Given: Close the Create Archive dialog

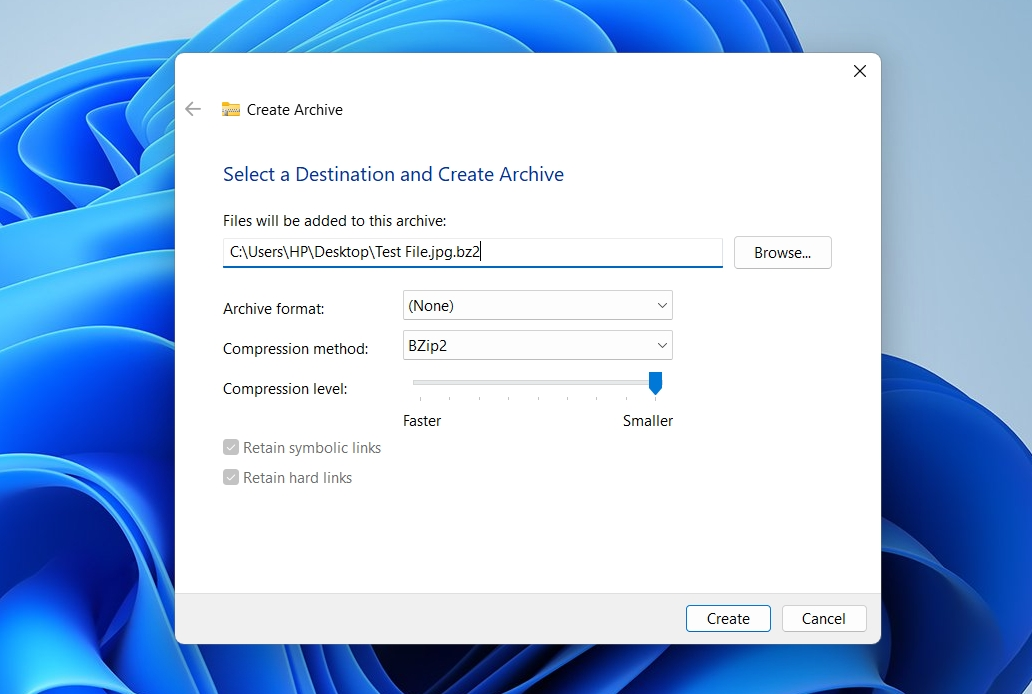Looking at the screenshot, I should (859, 71).
